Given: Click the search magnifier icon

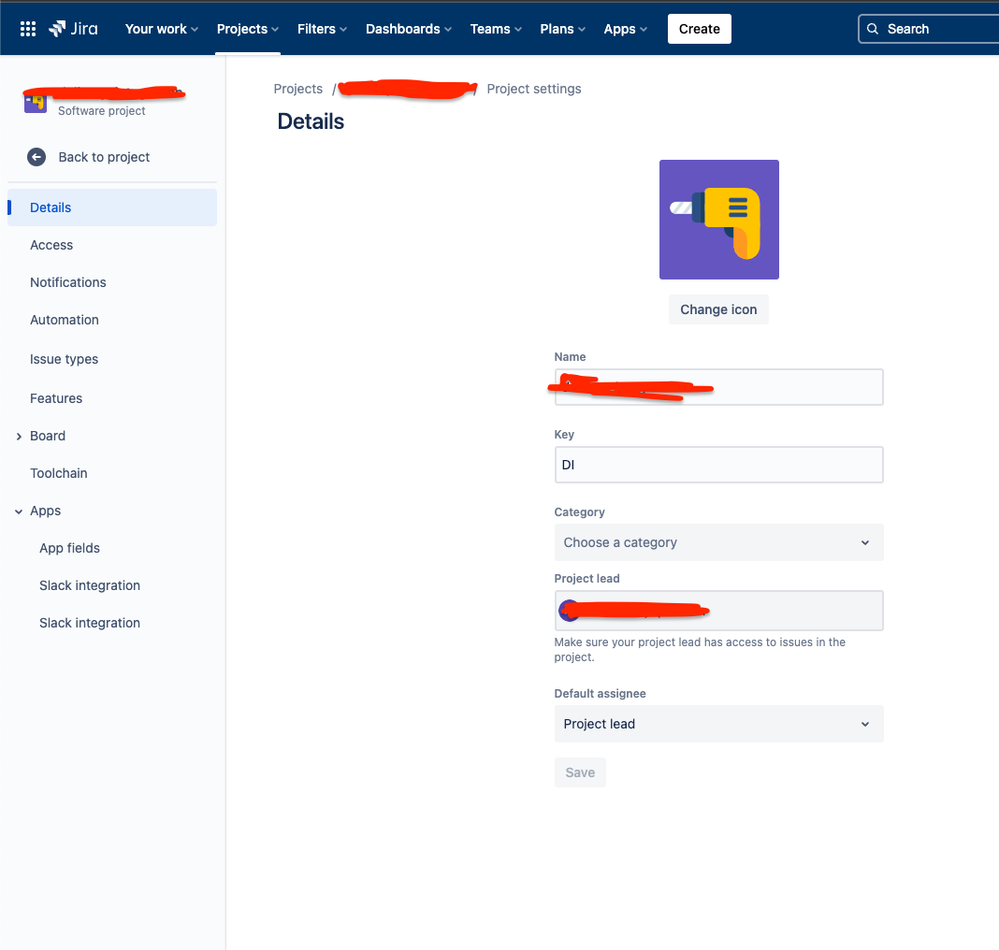Looking at the screenshot, I should tap(874, 28).
